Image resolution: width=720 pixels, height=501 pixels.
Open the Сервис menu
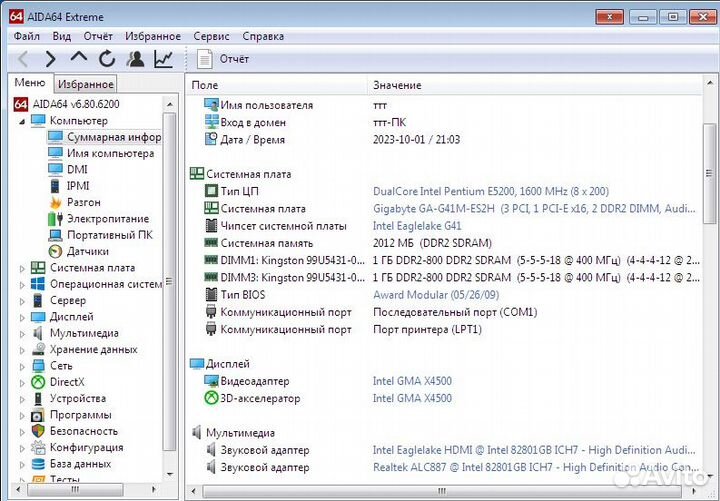click(210, 36)
